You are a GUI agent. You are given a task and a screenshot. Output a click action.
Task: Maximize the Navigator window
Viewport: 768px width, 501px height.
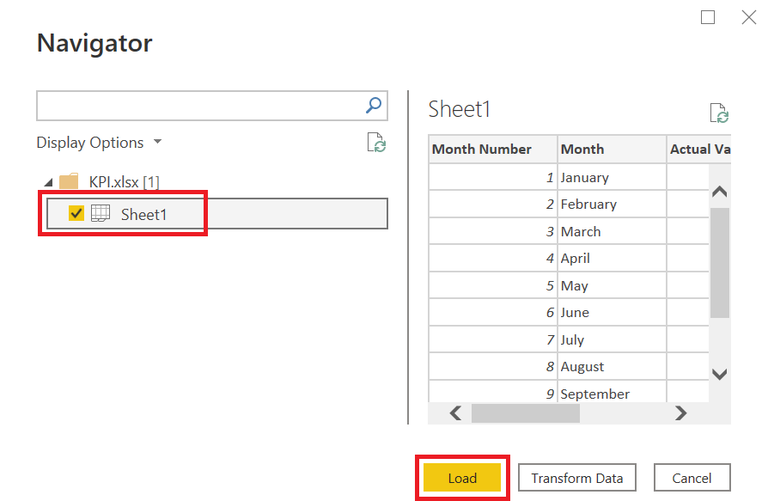click(708, 17)
